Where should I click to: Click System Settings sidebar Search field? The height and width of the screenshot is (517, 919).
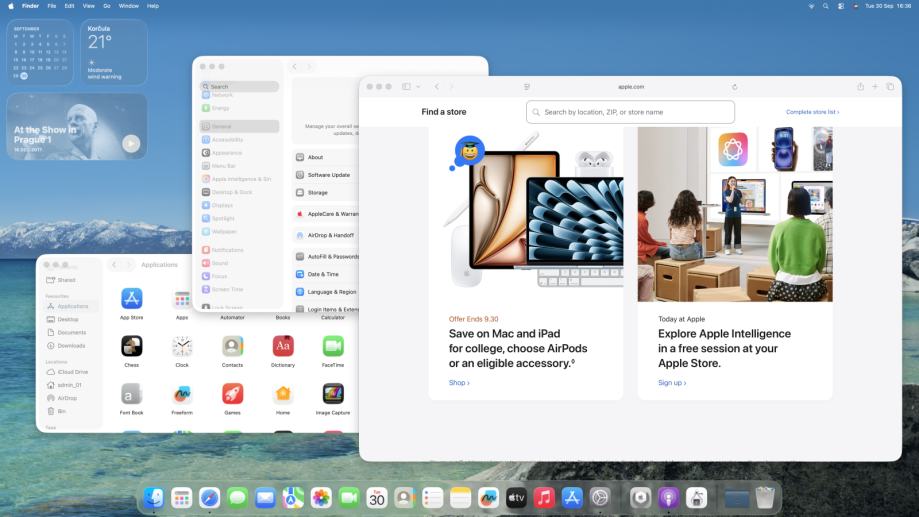click(239, 86)
